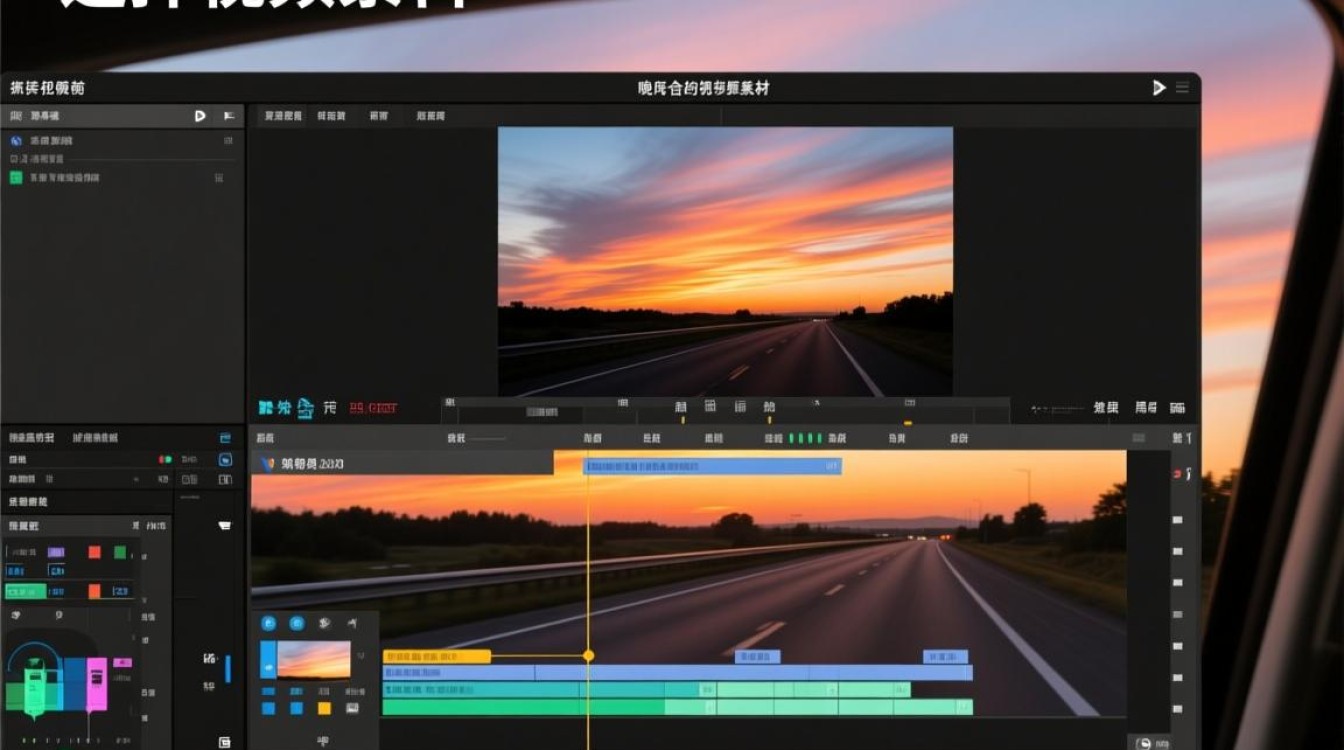Image resolution: width=1344 pixels, height=750 pixels.
Task: Click the small grid icon on the globe row
Action: (x=228, y=141)
